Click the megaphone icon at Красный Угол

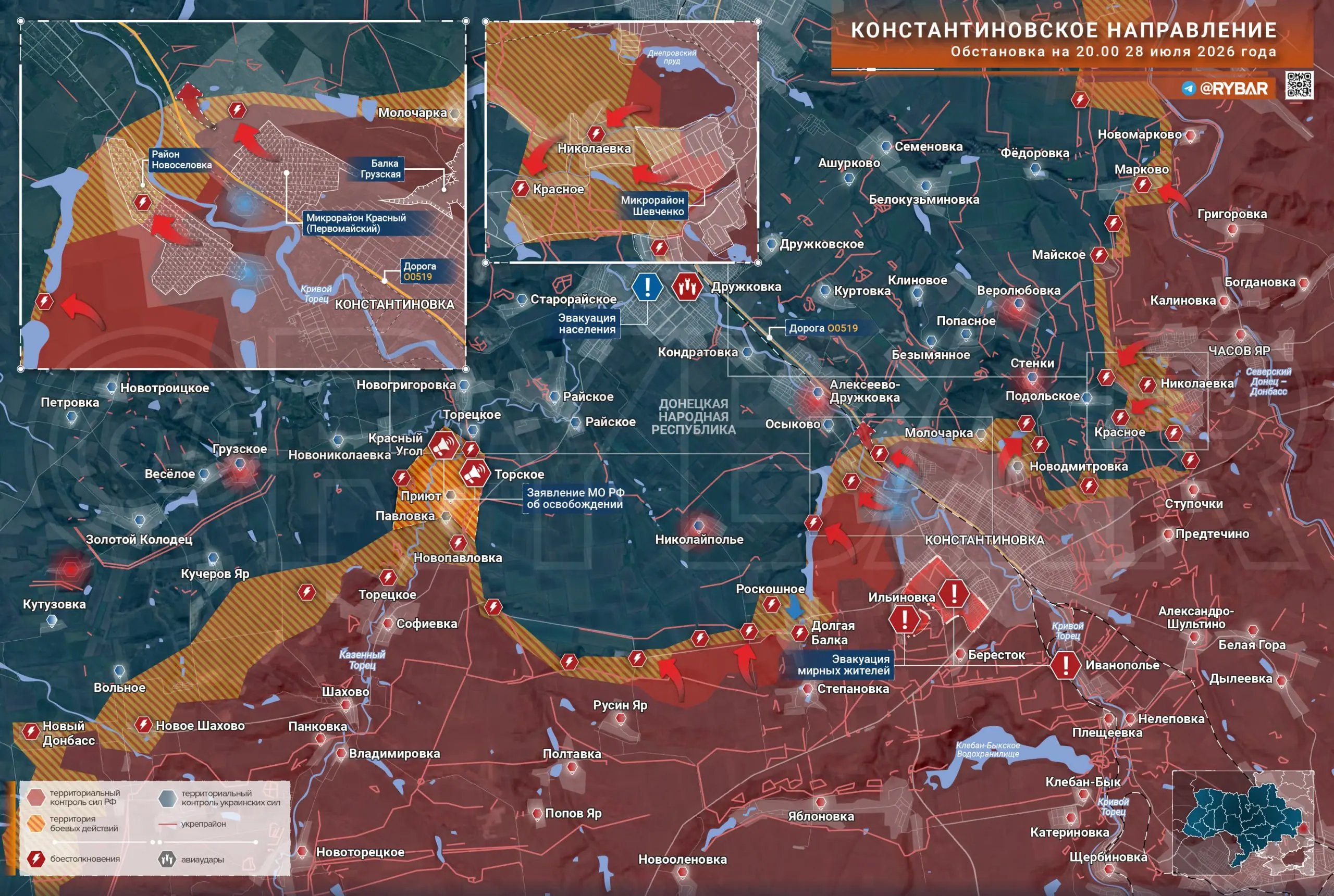tap(443, 445)
